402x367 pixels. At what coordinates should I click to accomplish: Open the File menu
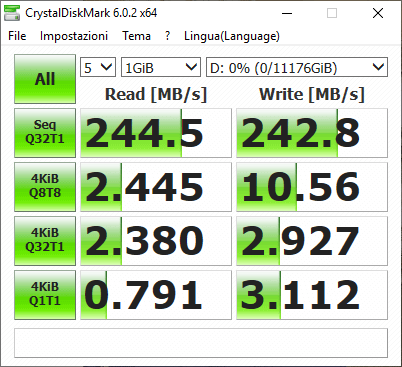(17, 36)
